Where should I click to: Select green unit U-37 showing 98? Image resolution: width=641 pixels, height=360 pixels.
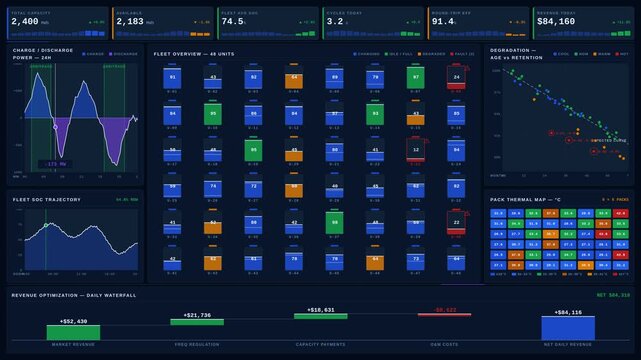coord(334,223)
